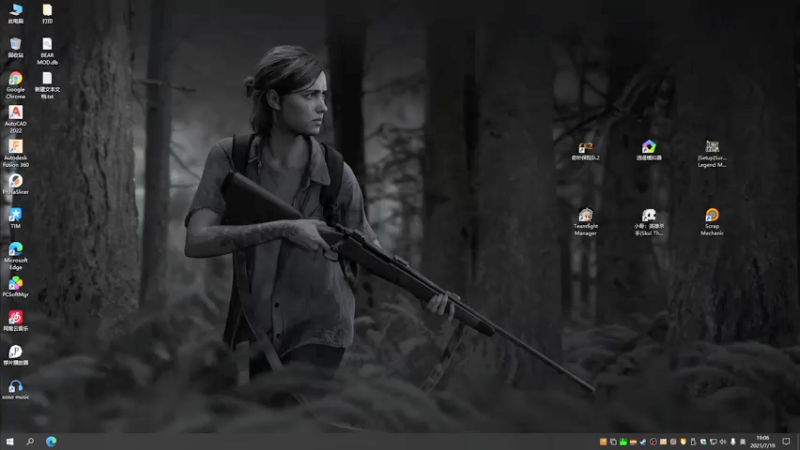The width and height of the screenshot is (800, 450).
Task: Open the volume speaker tray icon
Action: point(723,442)
